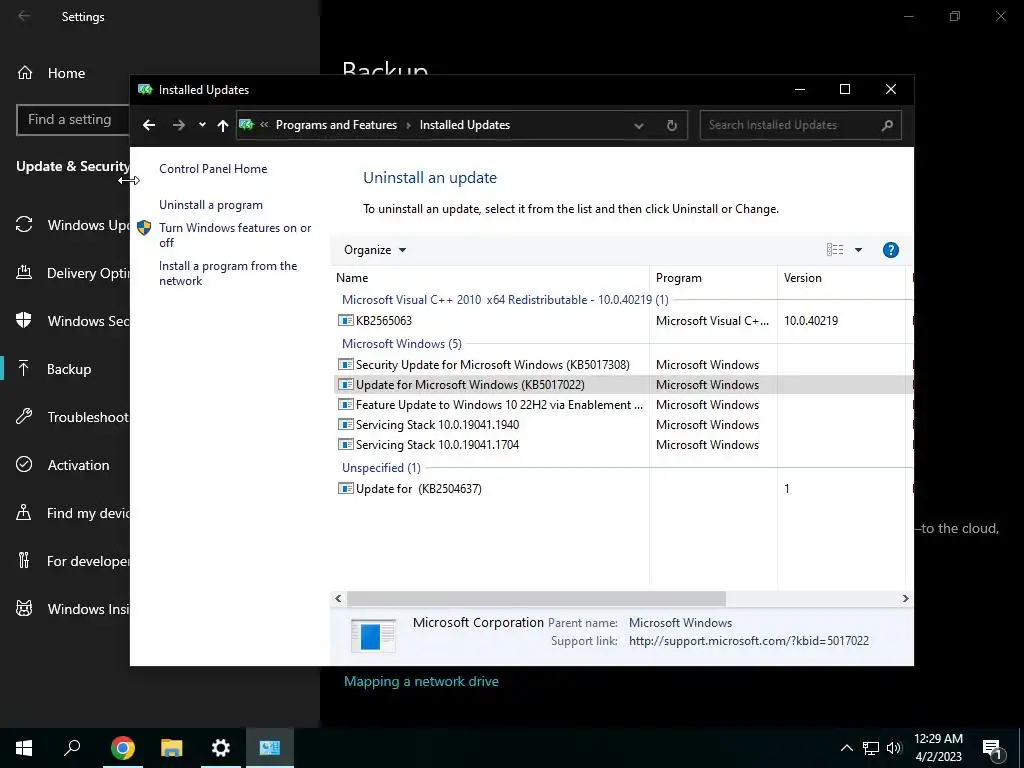Sort by the Name column header

click(490, 278)
